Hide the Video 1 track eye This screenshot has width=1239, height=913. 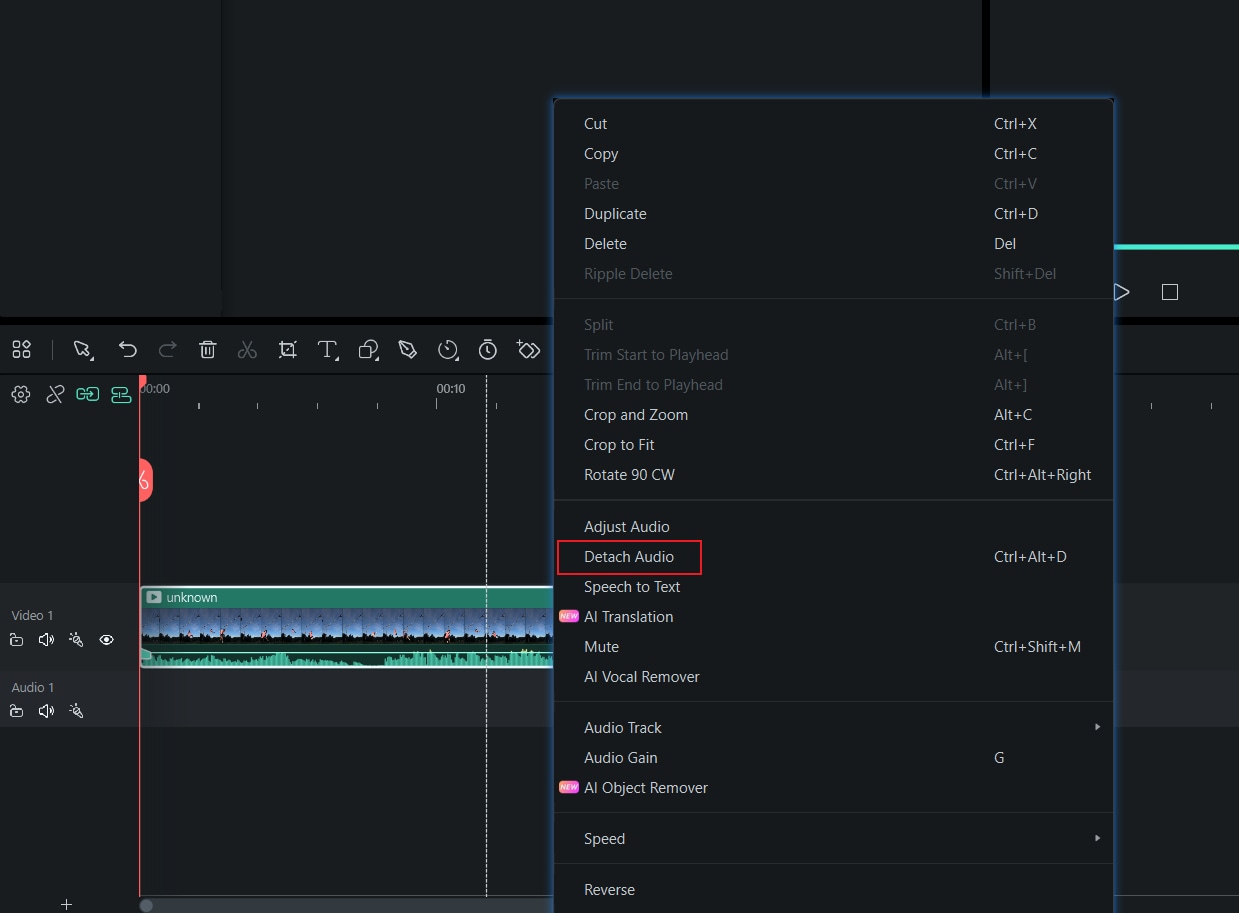(x=107, y=640)
